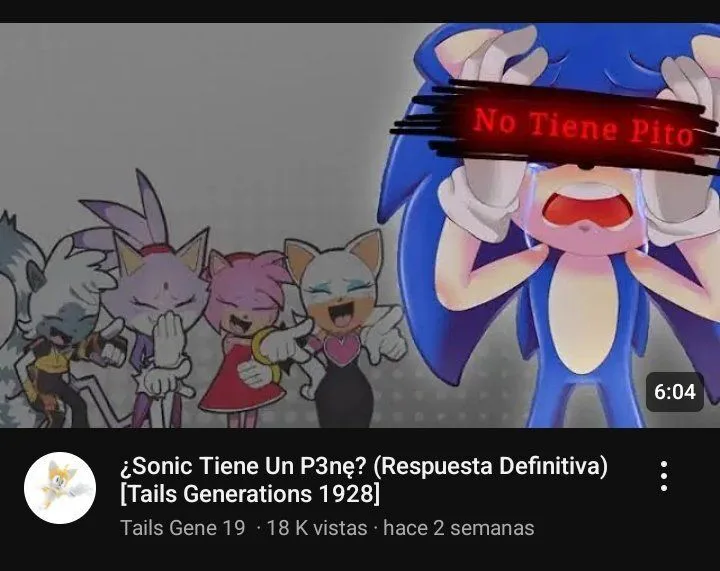Viewport: 720px width, 571px height.
Task: Open the video "¿Sonic Tiene Un P3nę?"
Action: pos(242,466)
